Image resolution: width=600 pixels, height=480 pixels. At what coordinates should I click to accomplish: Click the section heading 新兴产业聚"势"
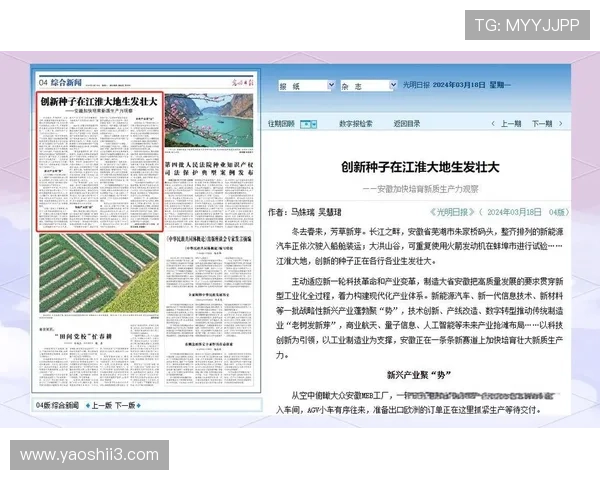(x=419, y=375)
